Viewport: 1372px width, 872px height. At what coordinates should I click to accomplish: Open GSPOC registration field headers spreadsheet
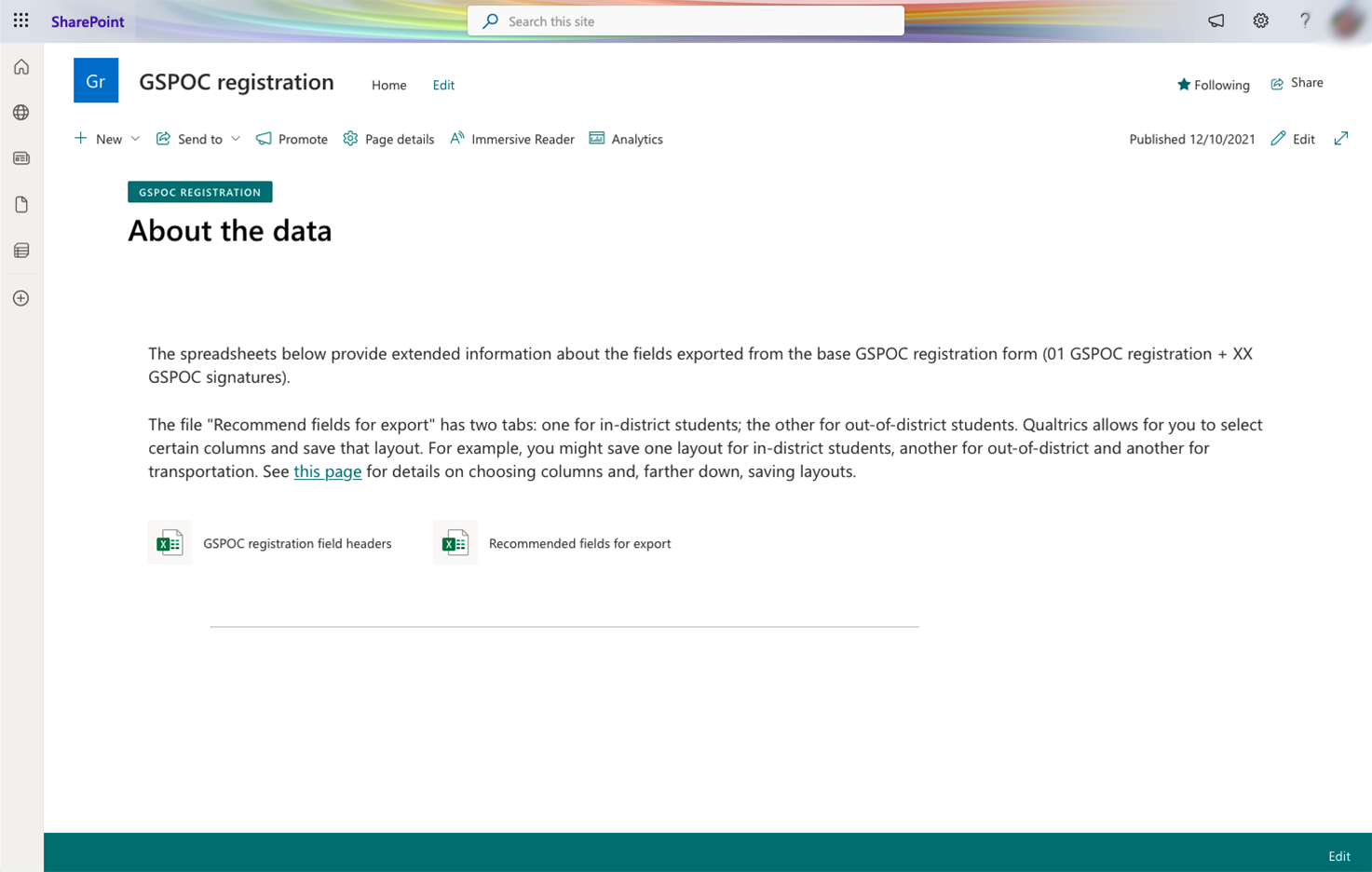(x=296, y=543)
